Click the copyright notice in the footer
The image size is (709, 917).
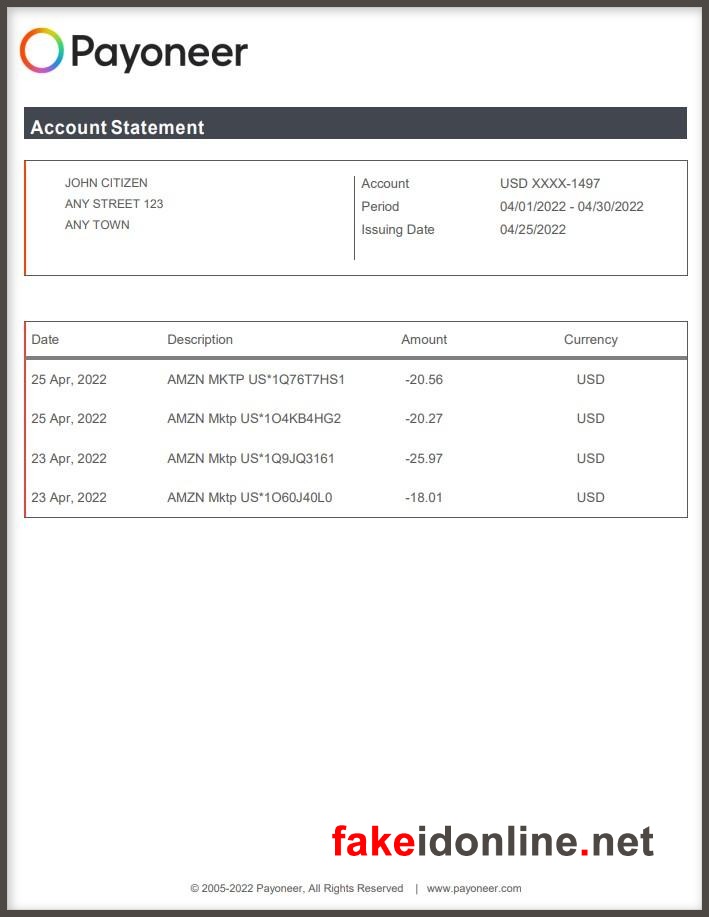(297, 888)
